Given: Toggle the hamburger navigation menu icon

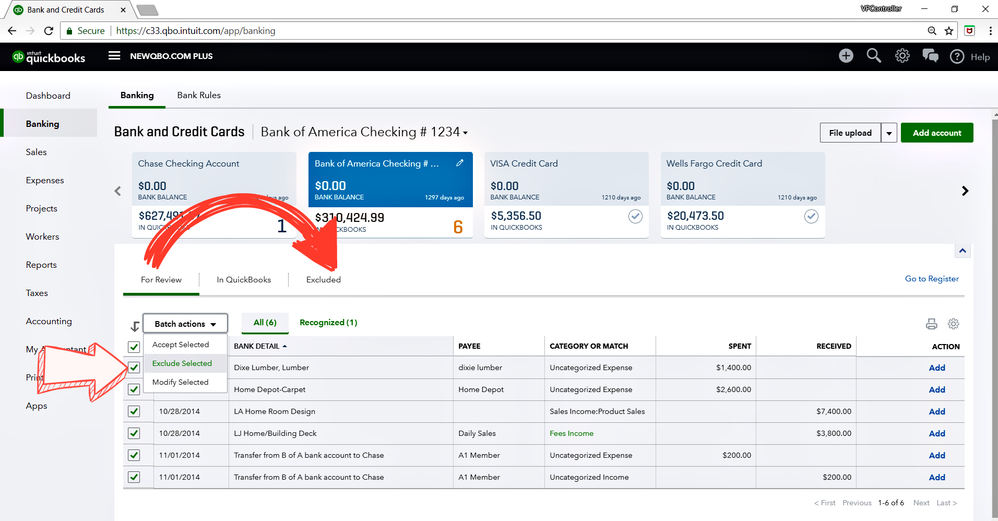Looking at the screenshot, I should point(115,56).
